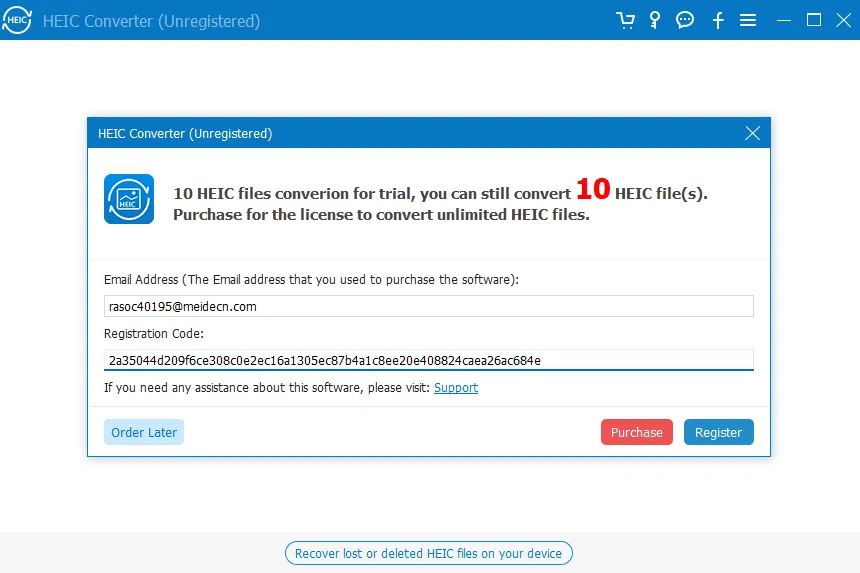Focus the Email Address input field
Viewport: 860px width, 573px height.
coord(428,307)
